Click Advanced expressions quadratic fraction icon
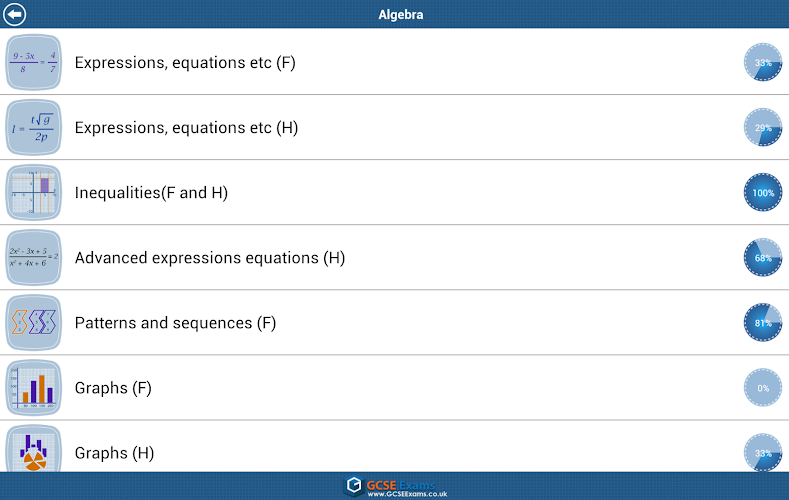The width and height of the screenshot is (789, 500). coord(34,257)
